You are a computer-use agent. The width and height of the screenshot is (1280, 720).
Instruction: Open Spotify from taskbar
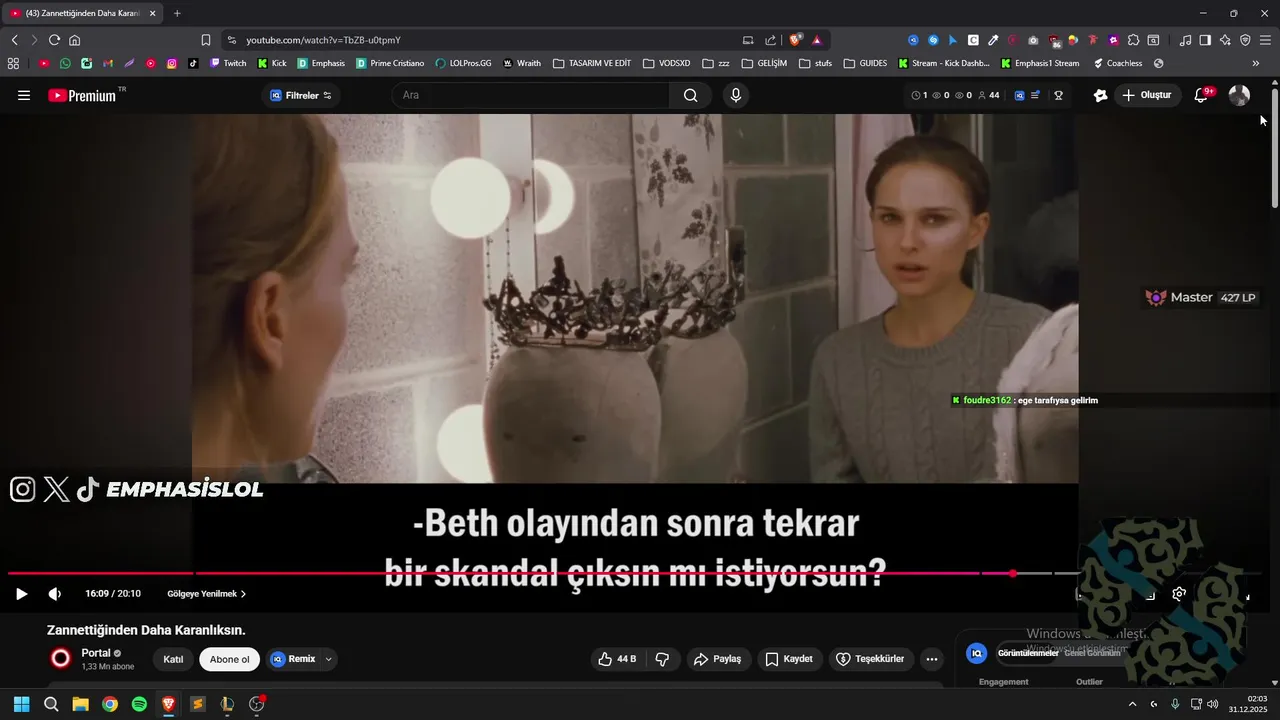click(x=139, y=704)
